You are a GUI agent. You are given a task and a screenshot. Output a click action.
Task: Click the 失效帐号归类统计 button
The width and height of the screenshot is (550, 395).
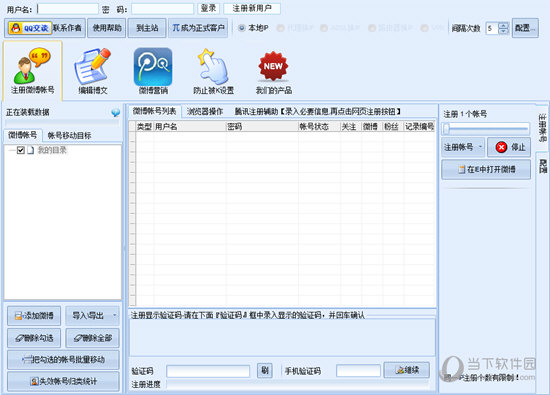click(63, 381)
